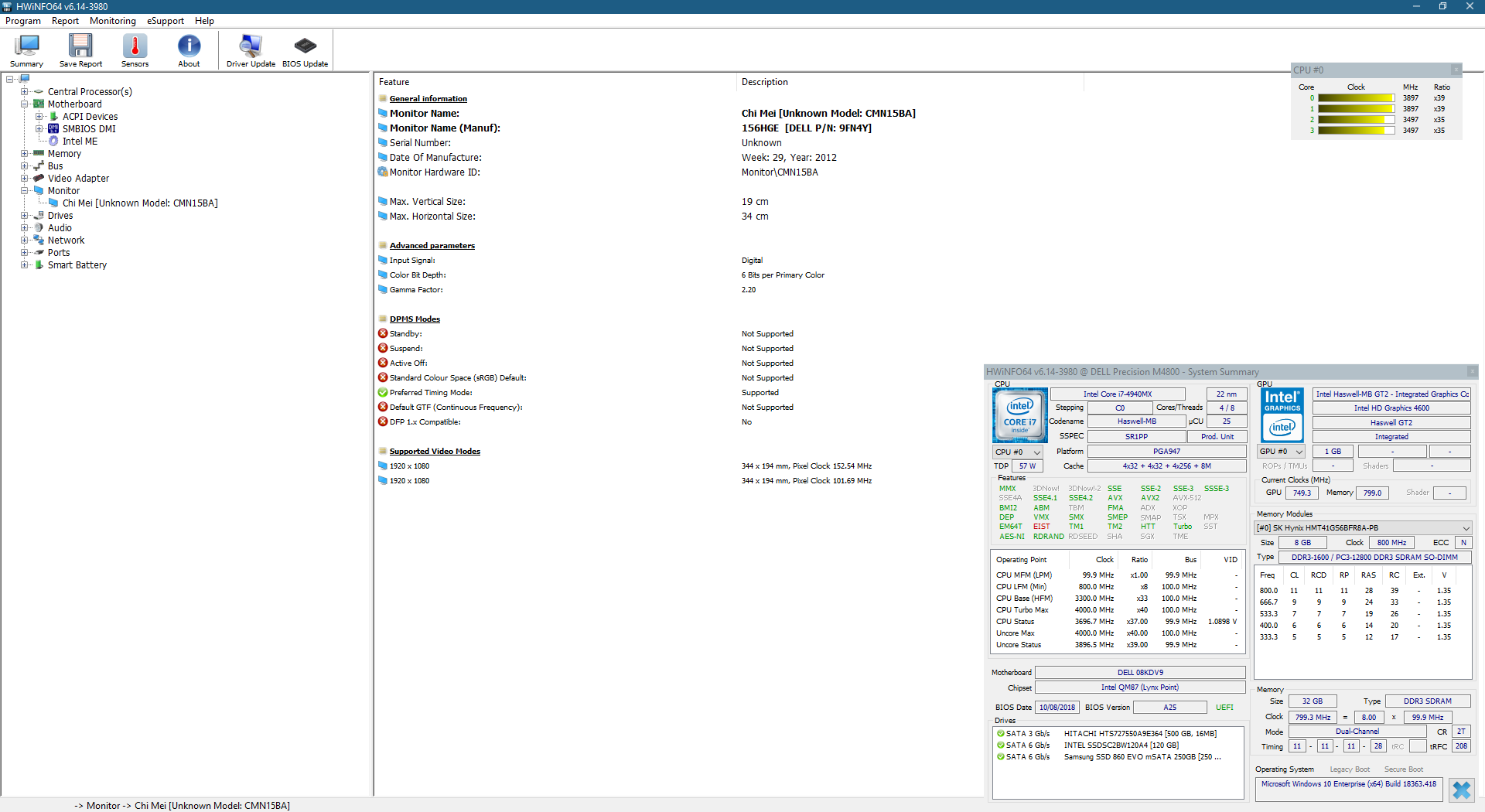Expand the Drives tree node

(24, 215)
